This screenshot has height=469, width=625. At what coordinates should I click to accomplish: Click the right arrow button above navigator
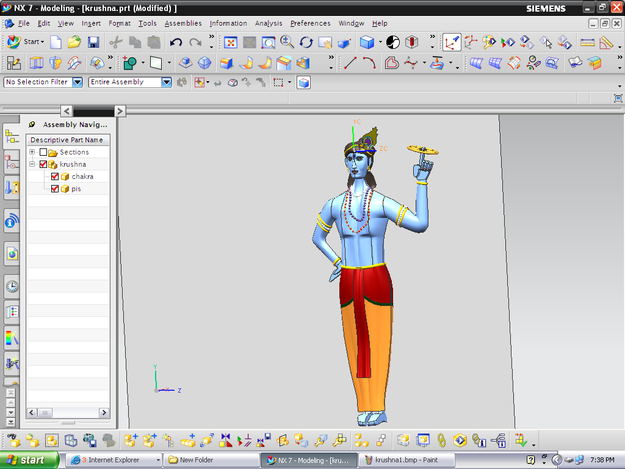pyautogui.click(x=120, y=111)
